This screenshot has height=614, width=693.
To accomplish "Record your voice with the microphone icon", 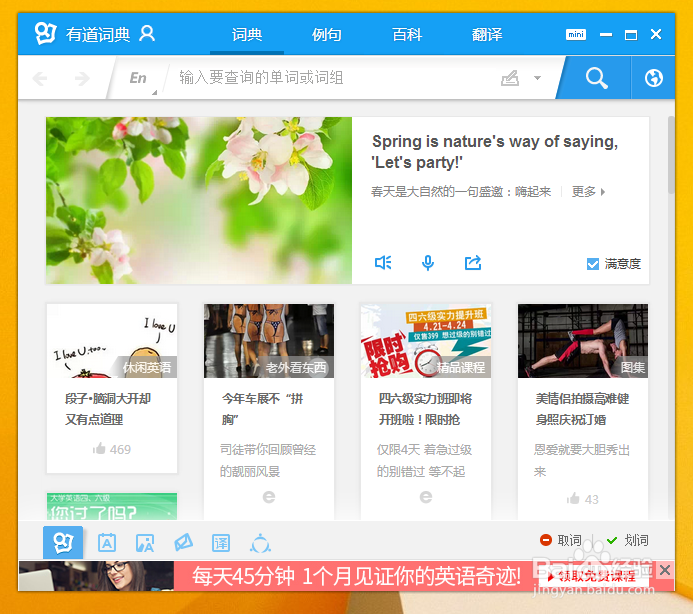I will (427, 263).
